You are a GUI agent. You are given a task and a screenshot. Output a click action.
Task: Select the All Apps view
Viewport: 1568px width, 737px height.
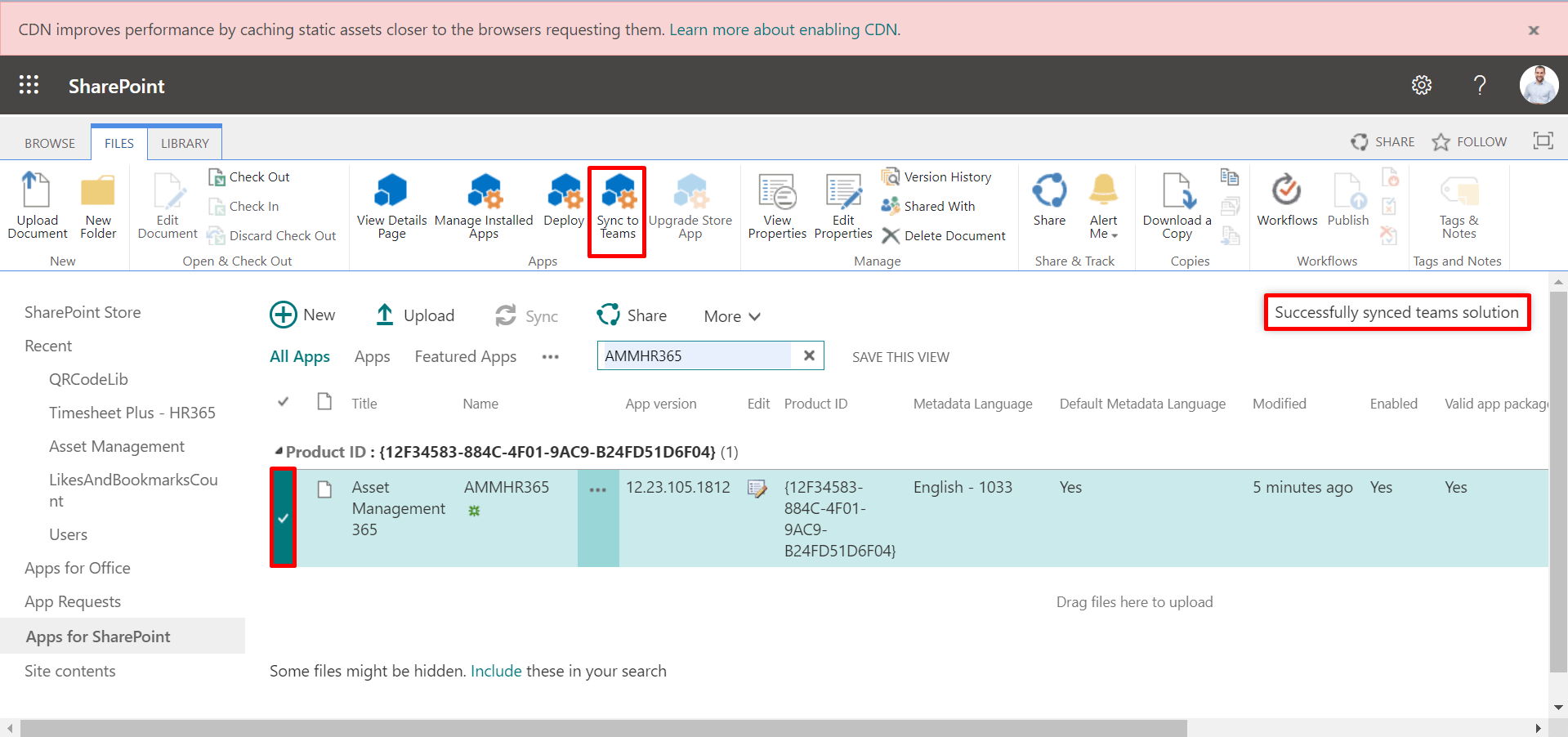(300, 356)
